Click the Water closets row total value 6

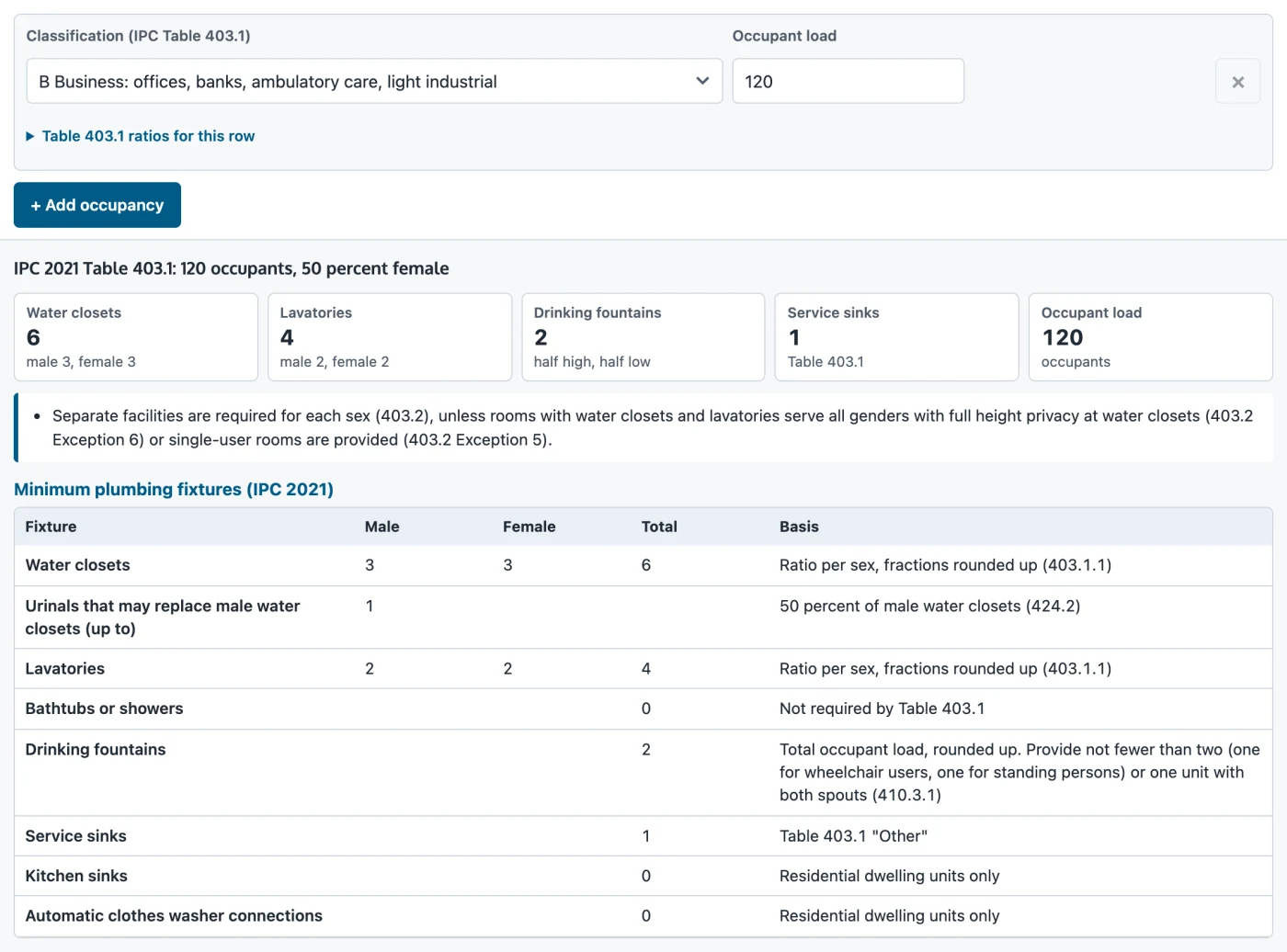646,565
